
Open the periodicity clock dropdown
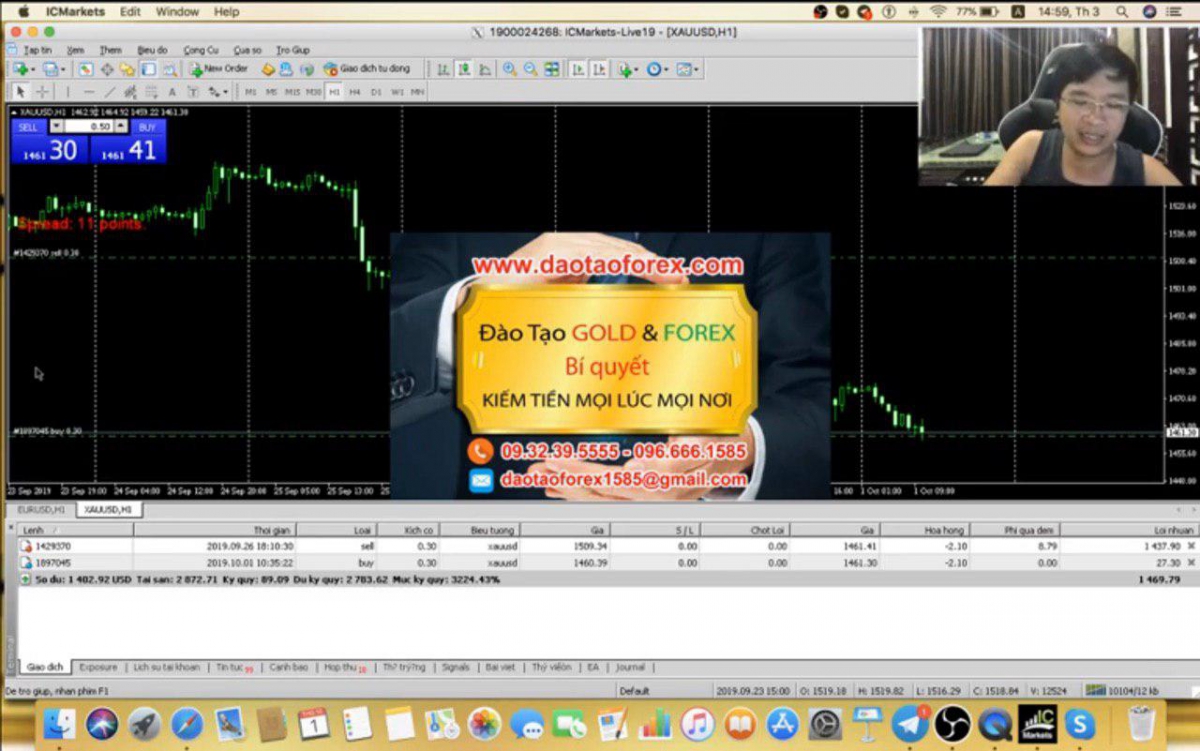click(x=657, y=69)
